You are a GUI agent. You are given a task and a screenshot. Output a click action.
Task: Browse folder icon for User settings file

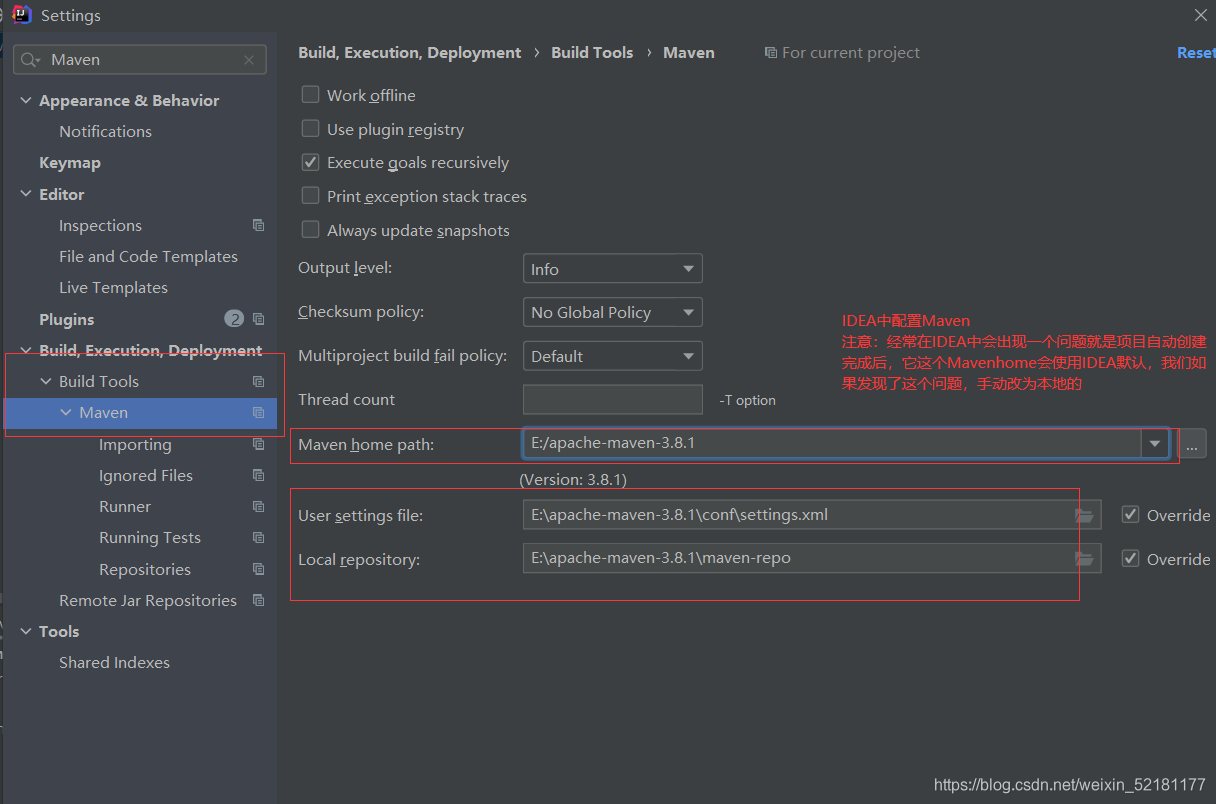1084,516
